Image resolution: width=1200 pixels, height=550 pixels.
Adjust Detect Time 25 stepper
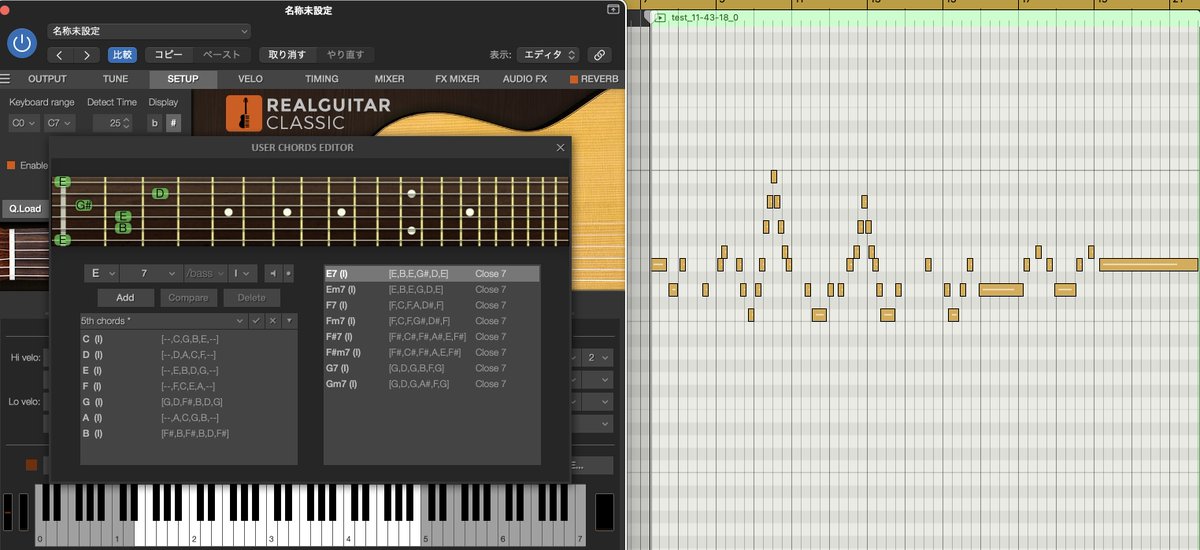coord(127,123)
